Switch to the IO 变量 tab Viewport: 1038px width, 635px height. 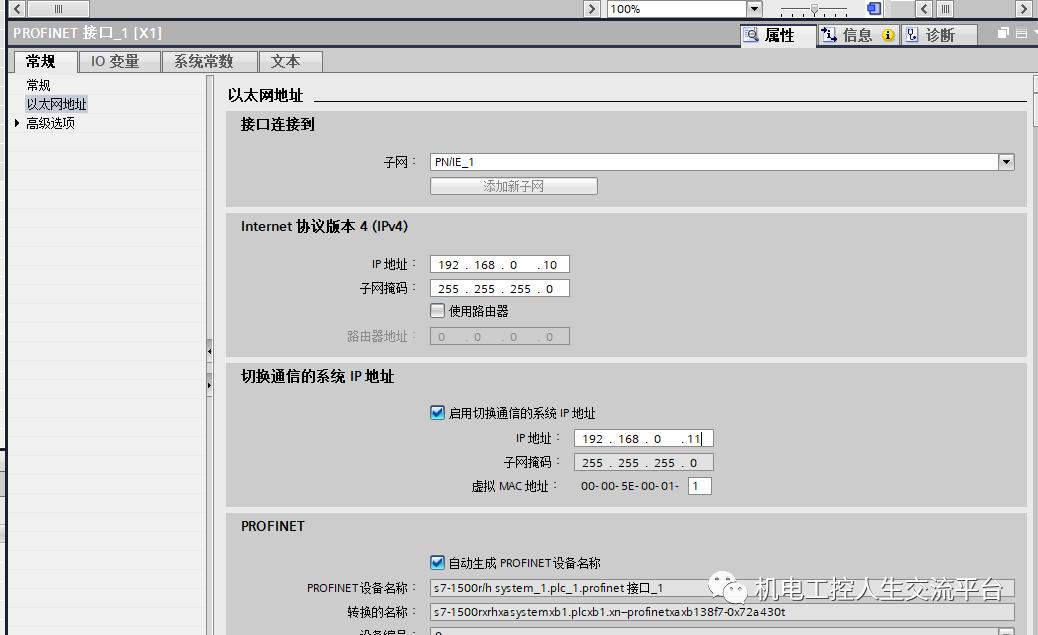pyautogui.click(x=118, y=61)
